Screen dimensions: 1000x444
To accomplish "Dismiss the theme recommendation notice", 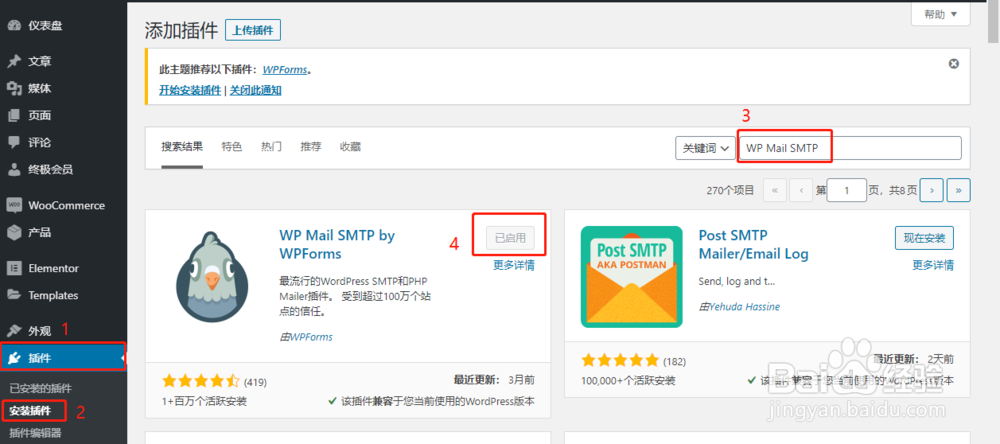I will pos(953,64).
